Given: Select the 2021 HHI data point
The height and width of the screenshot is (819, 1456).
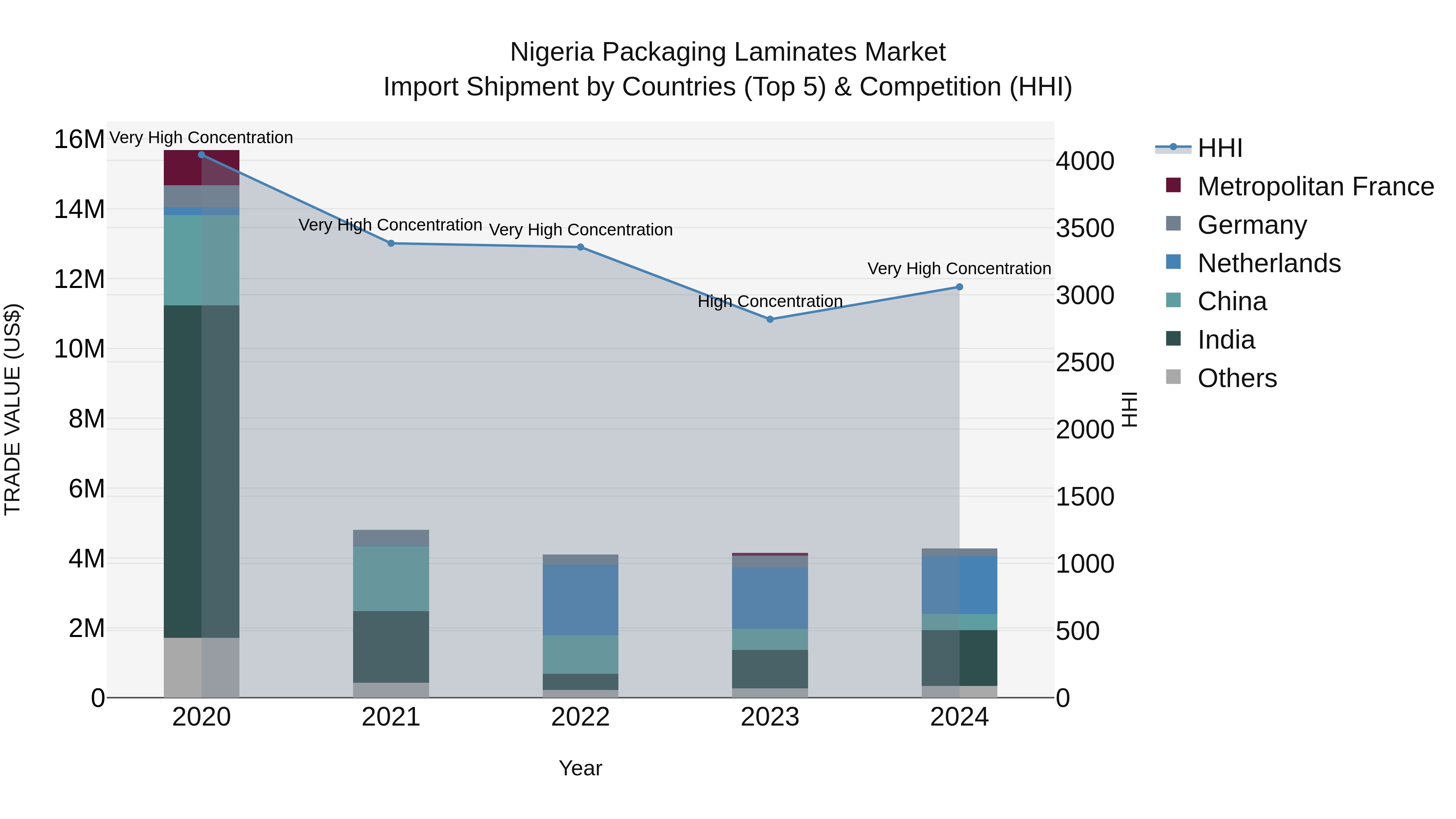Looking at the screenshot, I should (x=391, y=243).
